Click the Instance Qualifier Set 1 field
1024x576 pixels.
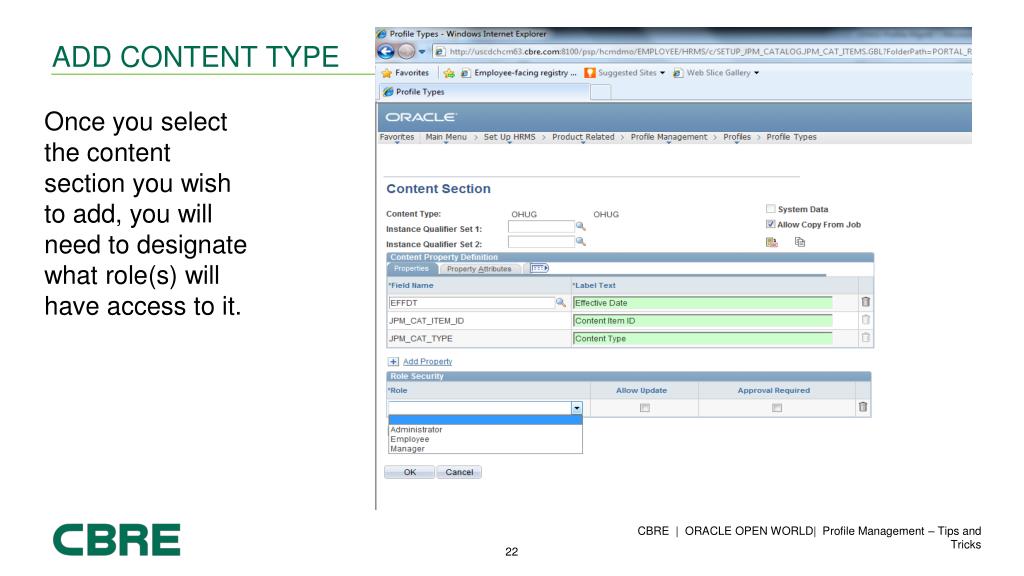coord(541,227)
